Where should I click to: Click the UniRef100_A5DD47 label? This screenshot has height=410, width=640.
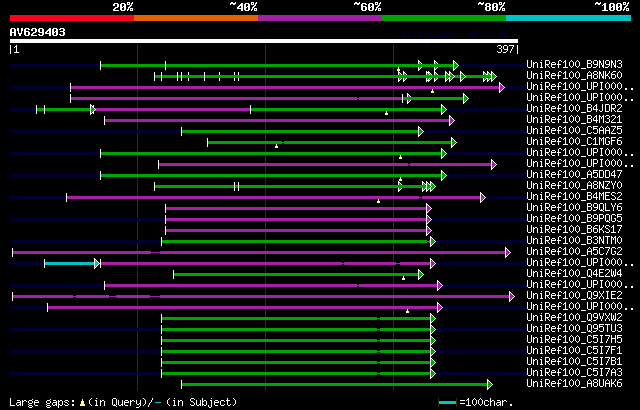tap(574, 175)
